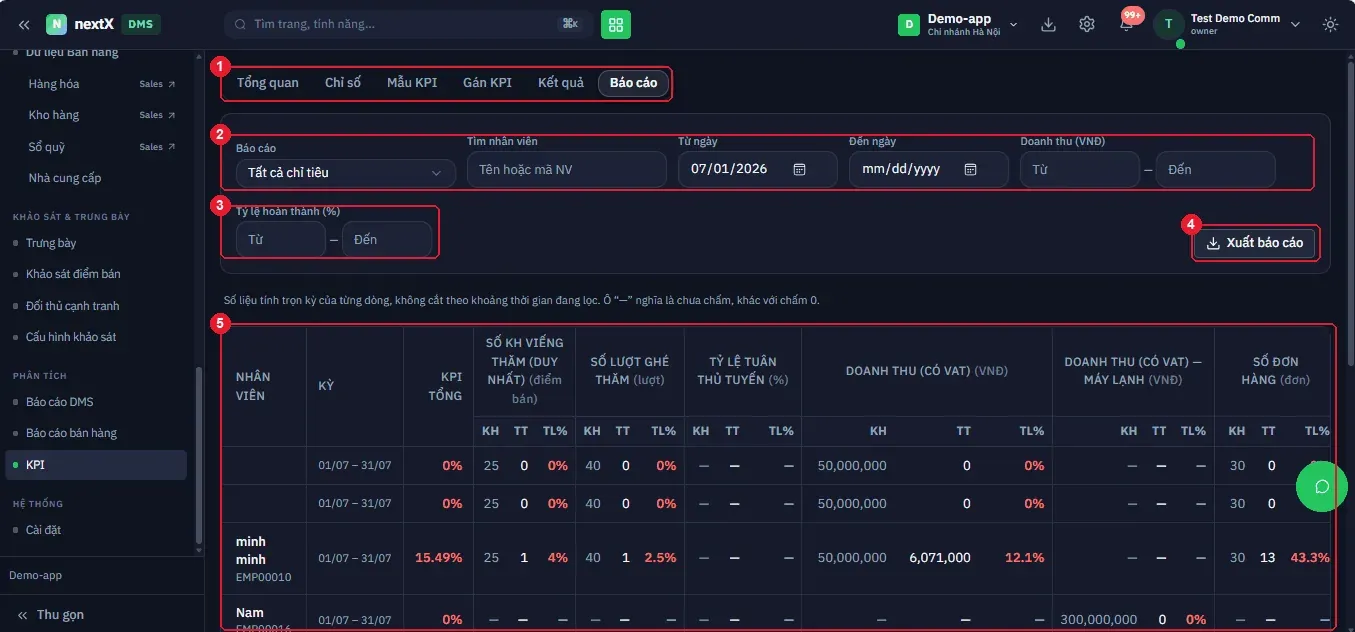
Task: Open Báo cáo DMS in sidebar
Action: tap(60, 402)
